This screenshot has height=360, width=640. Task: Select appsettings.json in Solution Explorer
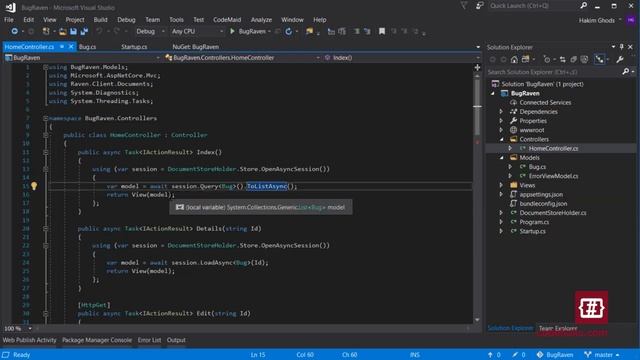point(541,194)
